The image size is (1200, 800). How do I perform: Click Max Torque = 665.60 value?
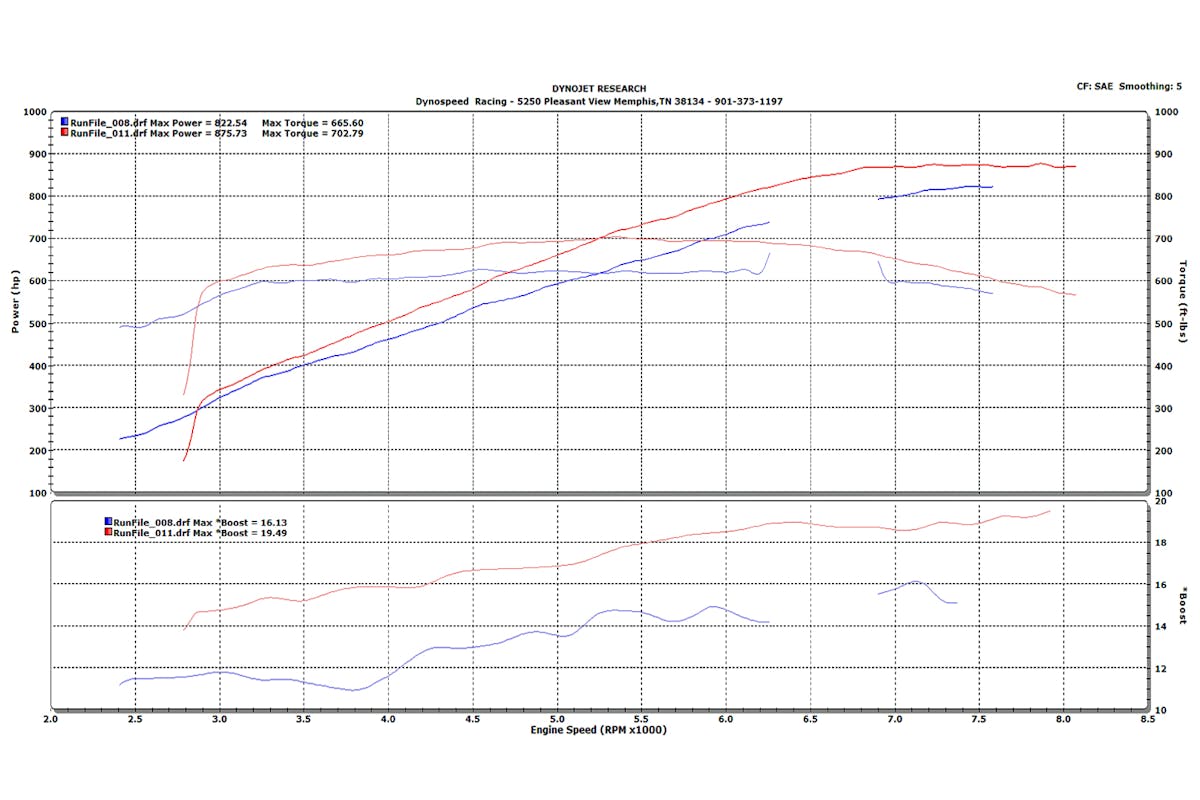[312, 122]
